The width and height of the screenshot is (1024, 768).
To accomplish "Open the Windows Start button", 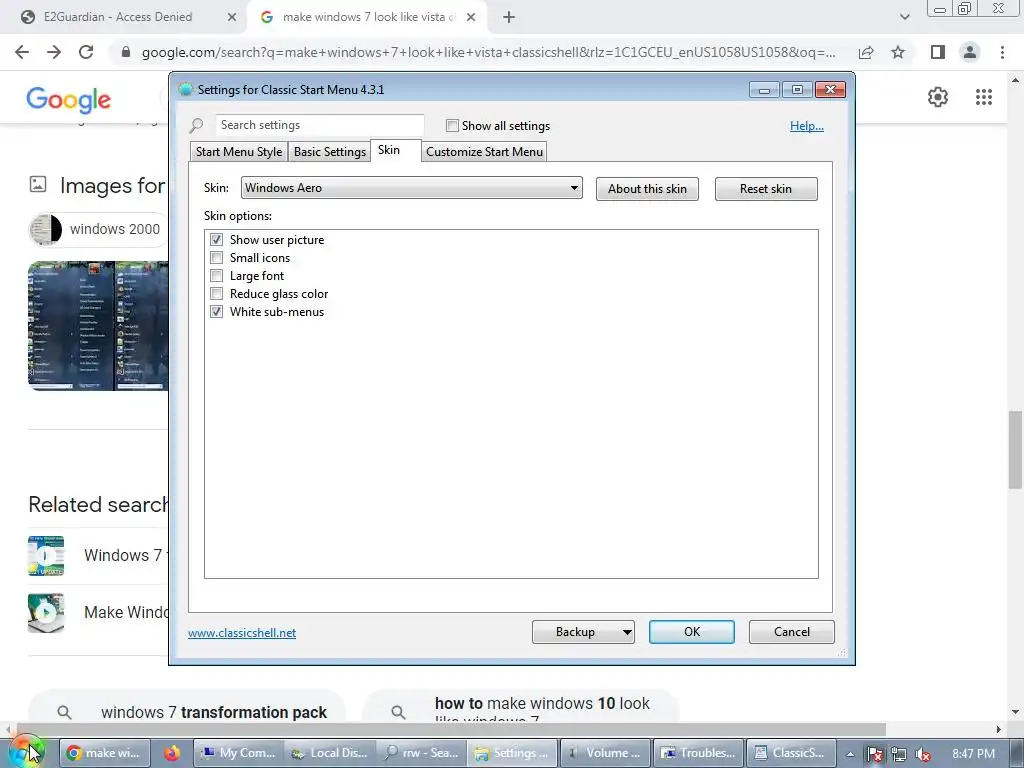I will point(26,753).
